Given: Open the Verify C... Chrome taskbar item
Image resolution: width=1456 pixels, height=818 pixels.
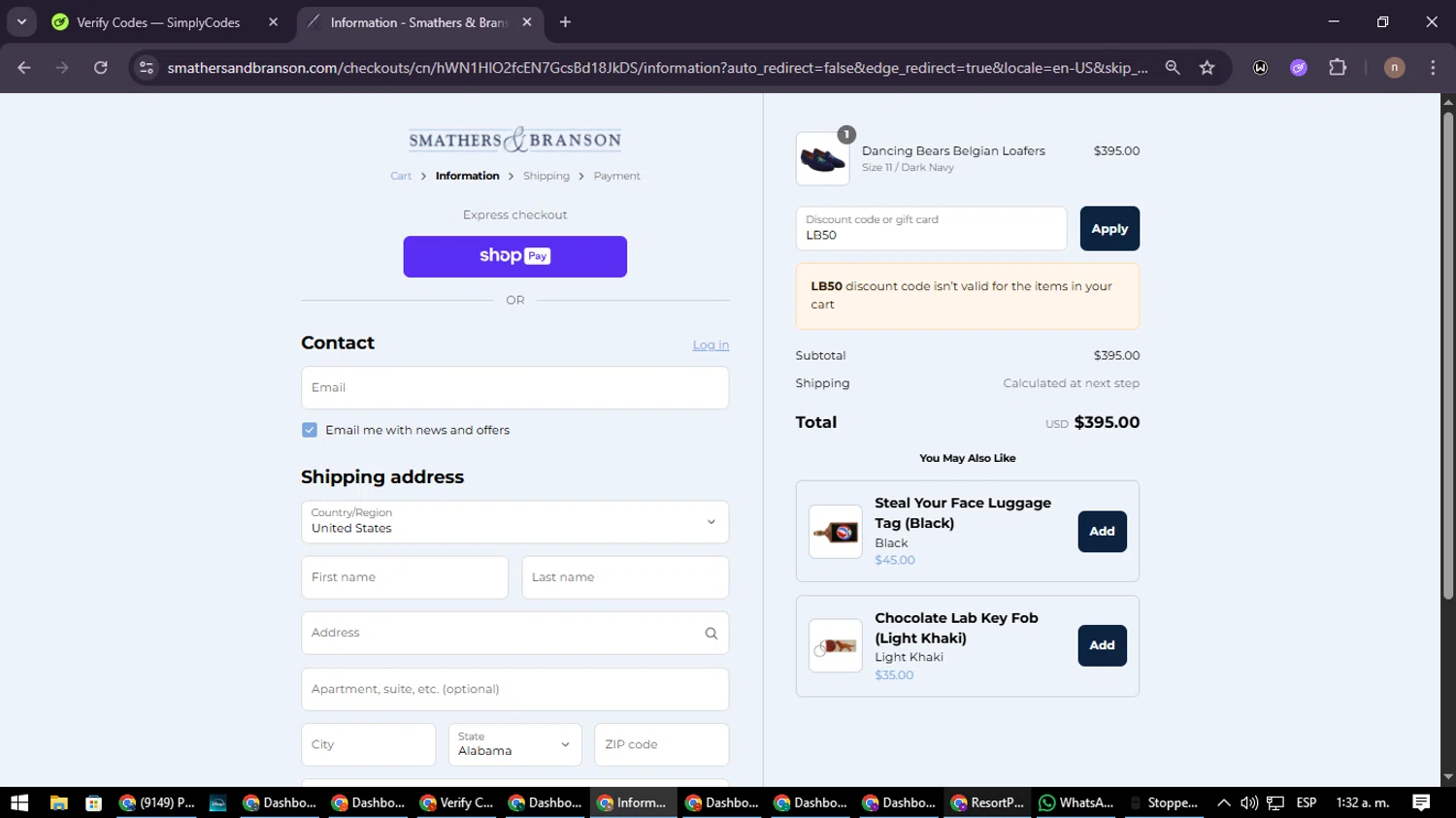Looking at the screenshot, I should click(x=457, y=802).
